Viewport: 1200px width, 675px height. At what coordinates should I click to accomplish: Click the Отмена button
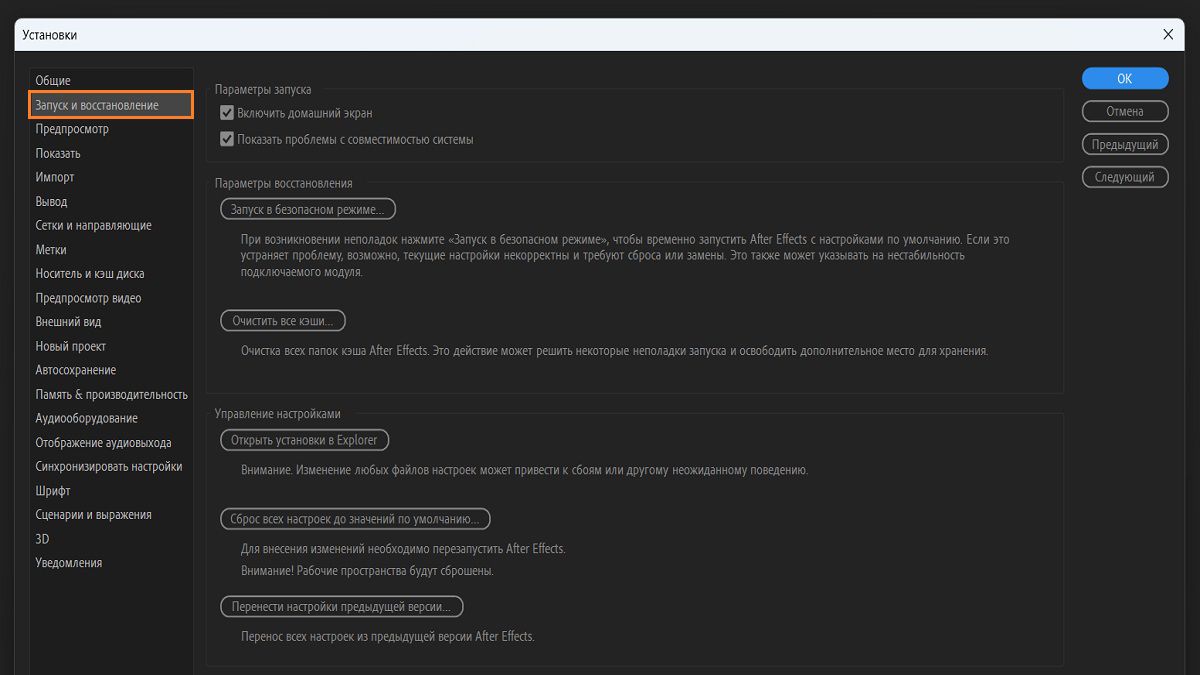click(1125, 111)
